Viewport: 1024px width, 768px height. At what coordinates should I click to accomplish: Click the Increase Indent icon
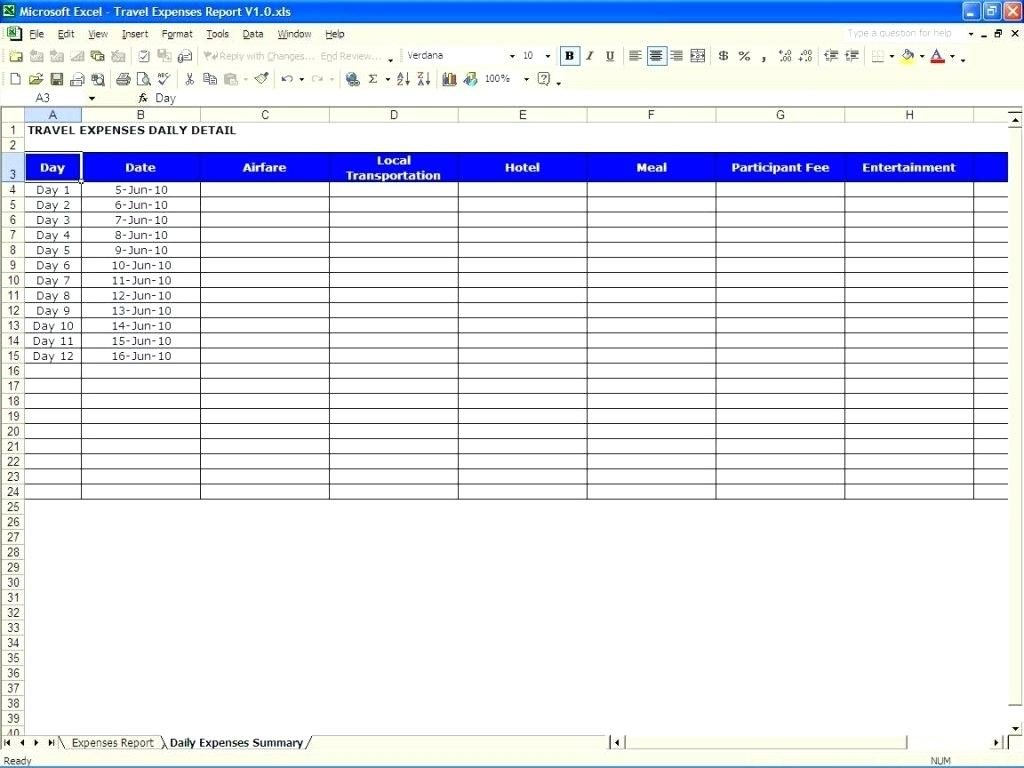[x=852, y=56]
